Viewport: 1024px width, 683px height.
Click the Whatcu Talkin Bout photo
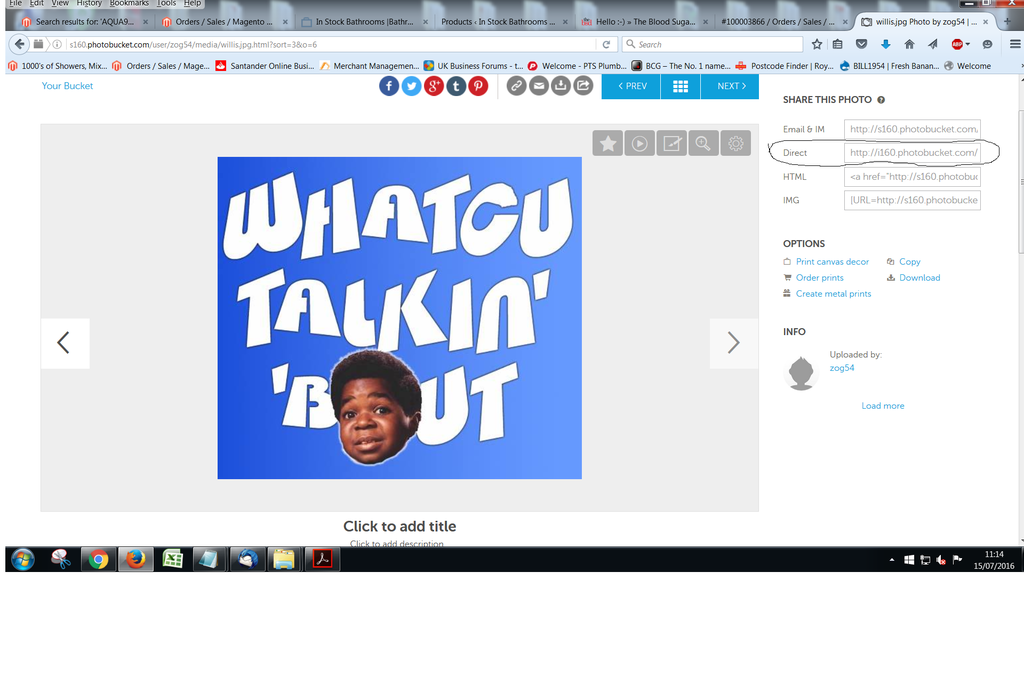400,318
